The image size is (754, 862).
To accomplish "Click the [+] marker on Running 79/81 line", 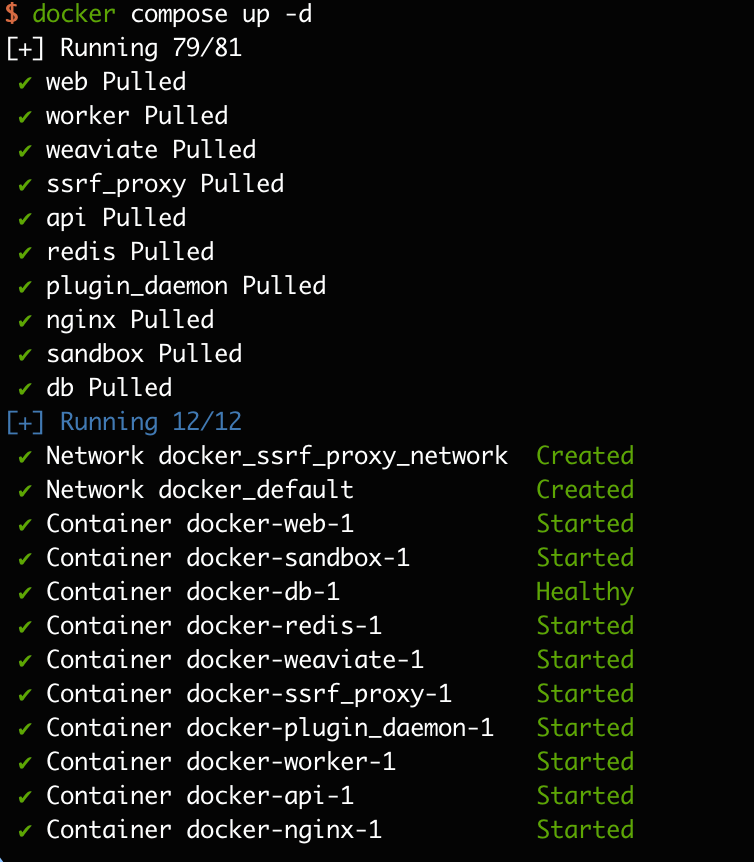I will coord(25,48).
